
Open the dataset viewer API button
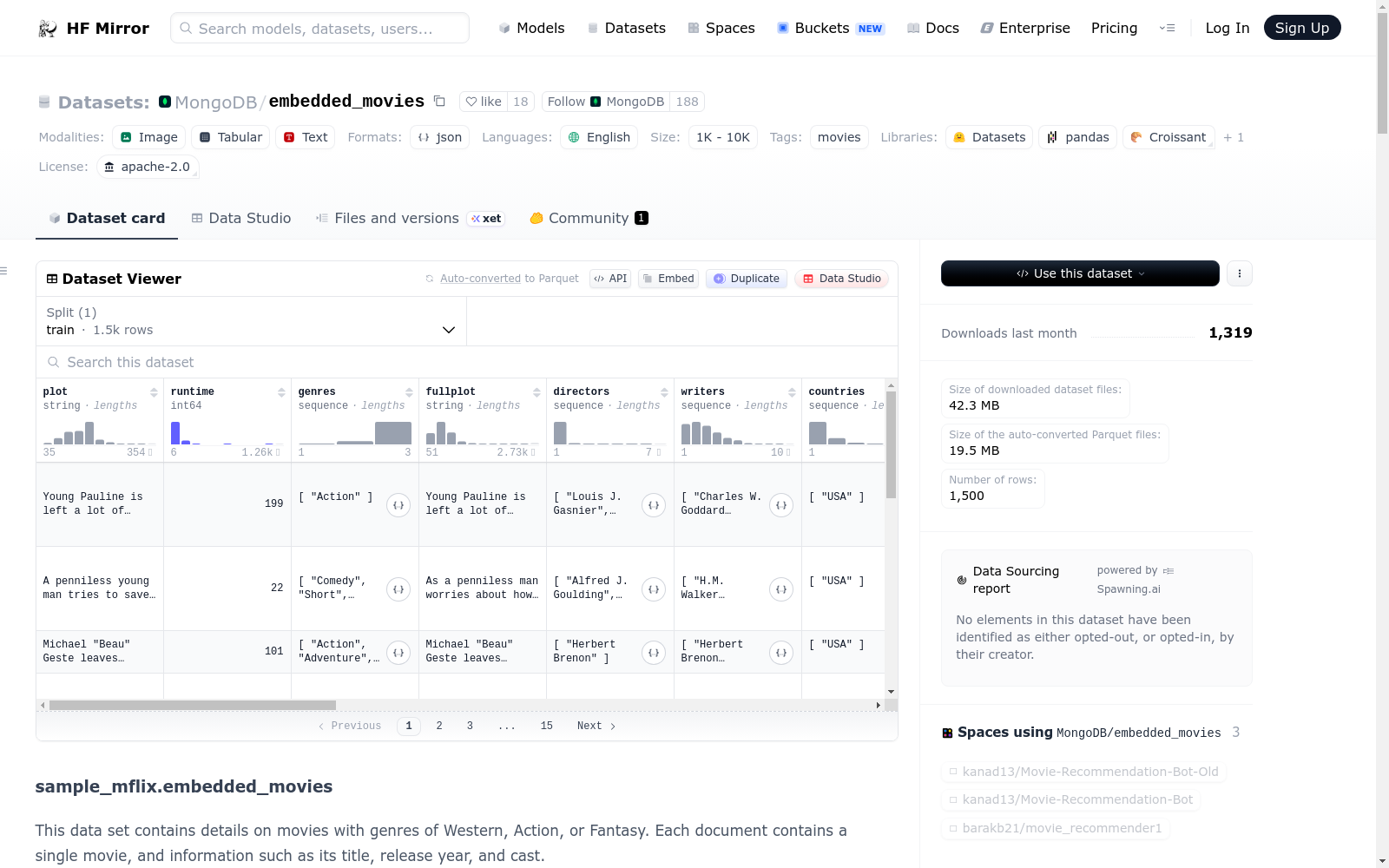point(610,279)
